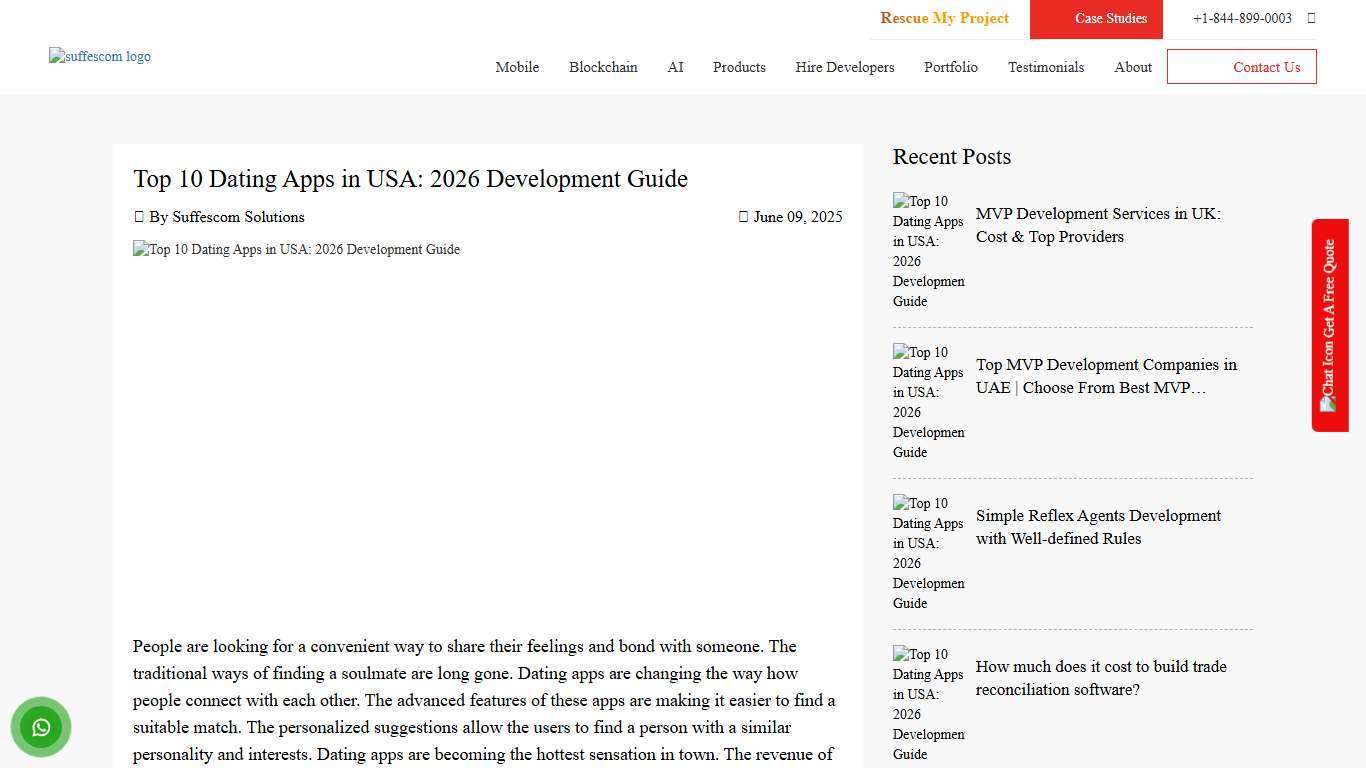Click the author icon before Suffescom Solutions
Image resolution: width=1366 pixels, height=768 pixels.
tap(140, 217)
